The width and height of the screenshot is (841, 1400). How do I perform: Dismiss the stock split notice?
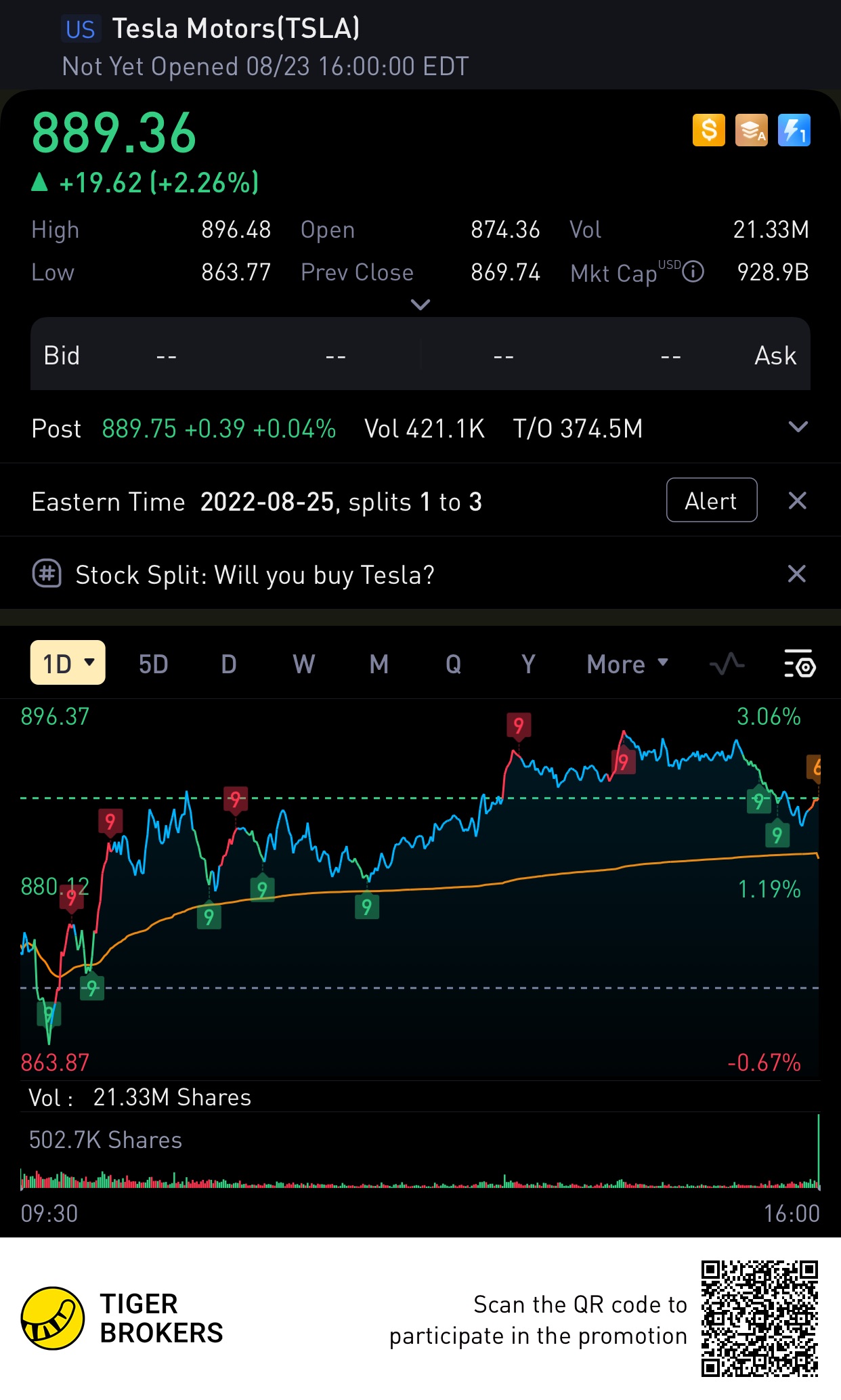coord(798,501)
